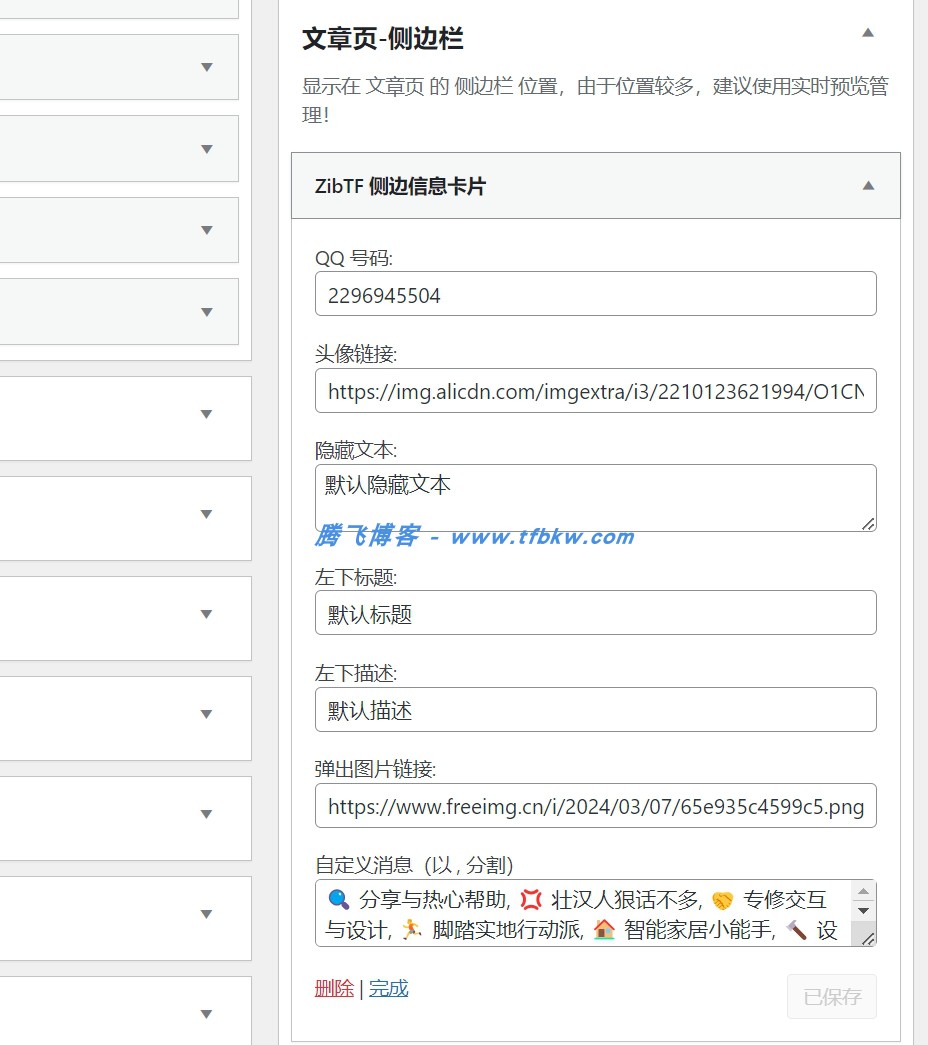Click inside the 左下标题 text box
The image size is (928, 1045).
(595, 613)
